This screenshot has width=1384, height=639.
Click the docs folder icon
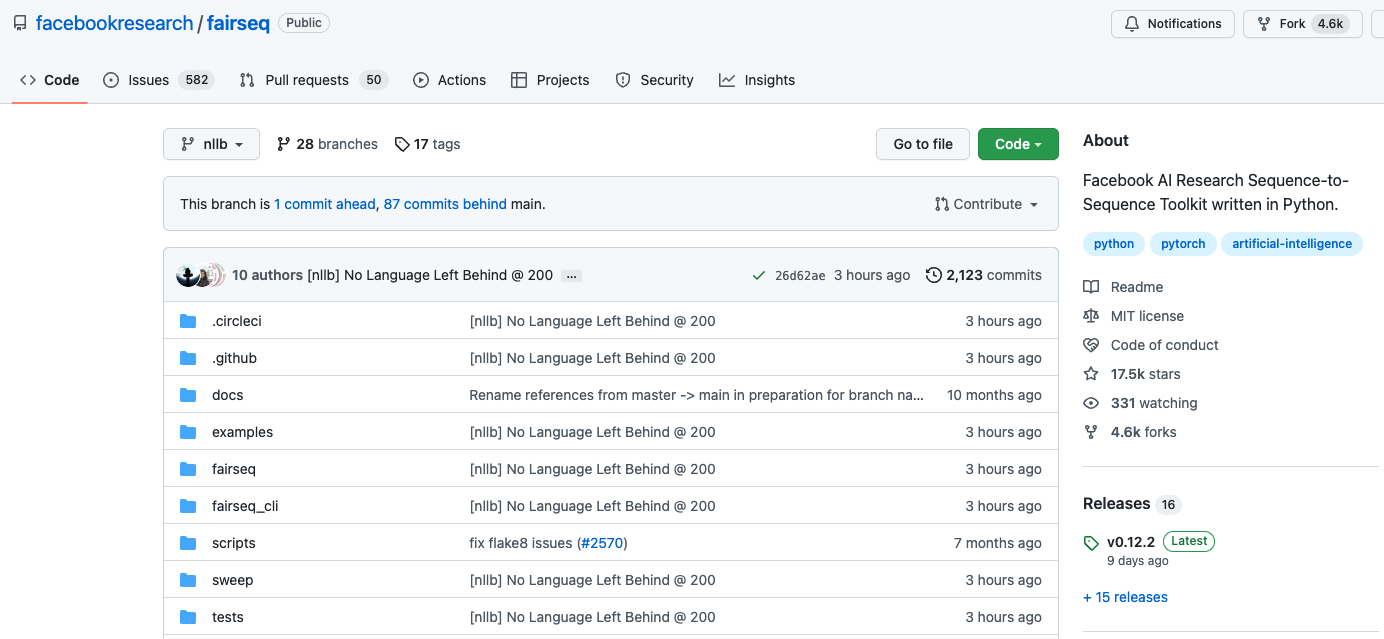click(x=188, y=395)
